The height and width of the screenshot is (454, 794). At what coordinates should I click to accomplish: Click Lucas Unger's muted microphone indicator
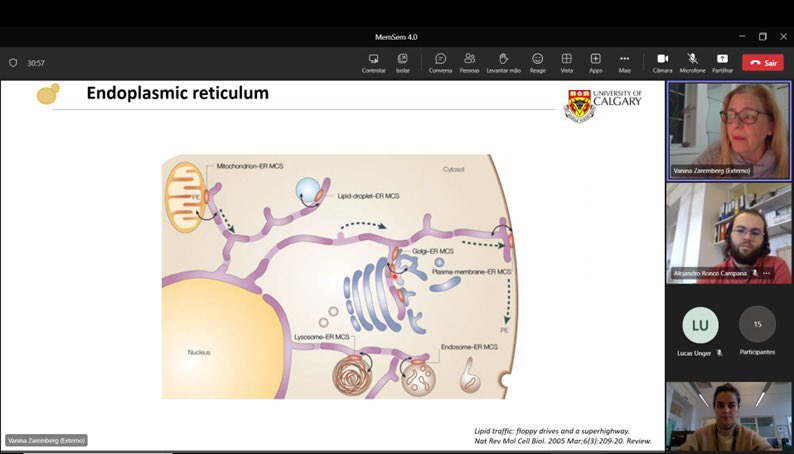[720, 353]
